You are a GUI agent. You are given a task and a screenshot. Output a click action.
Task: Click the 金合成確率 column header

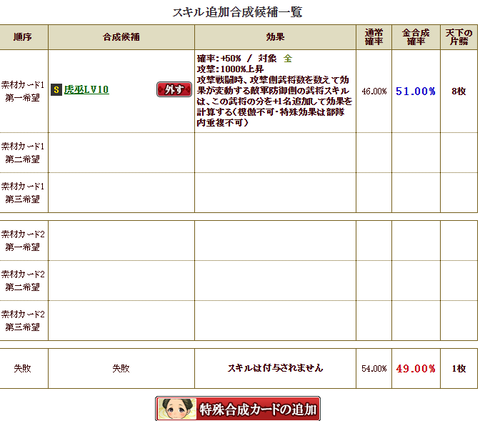coord(416,37)
